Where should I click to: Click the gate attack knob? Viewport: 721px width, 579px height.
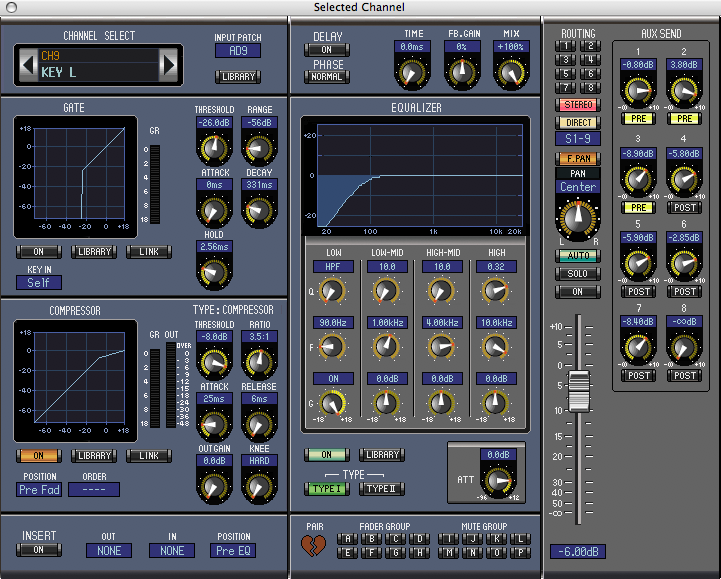(x=214, y=210)
